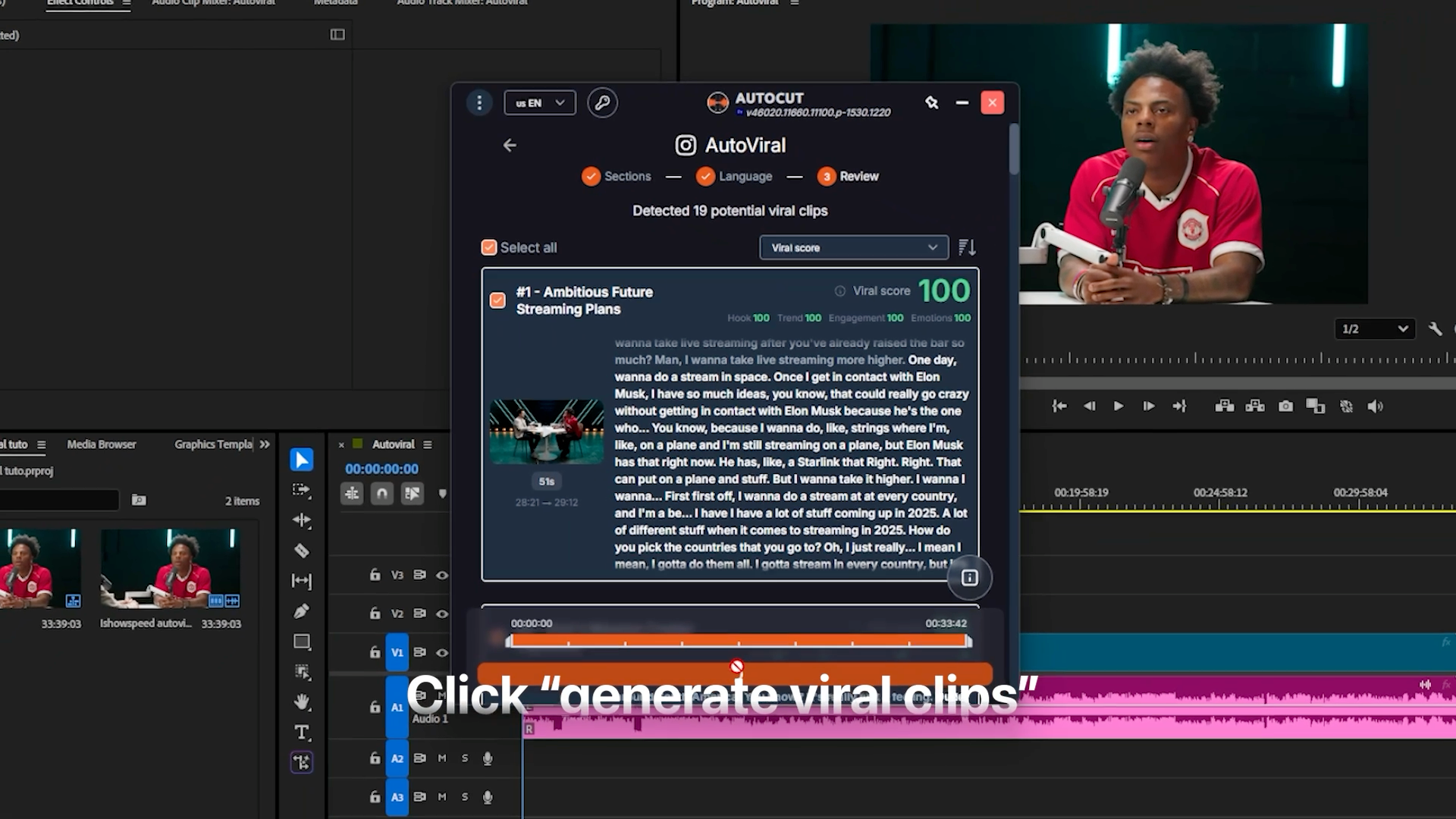Image resolution: width=1456 pixels, height=819 pixels.
Task: Toggle the Select all checkbox
Action: click(489, 247)
